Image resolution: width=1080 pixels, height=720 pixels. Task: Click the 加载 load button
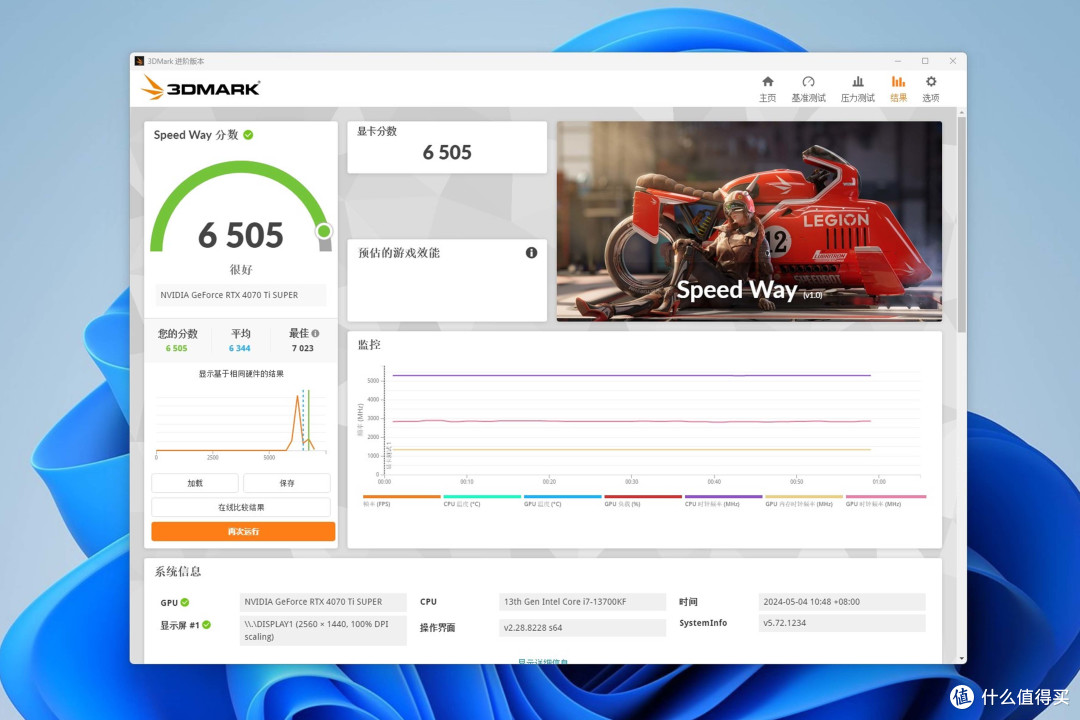point(195,483)
